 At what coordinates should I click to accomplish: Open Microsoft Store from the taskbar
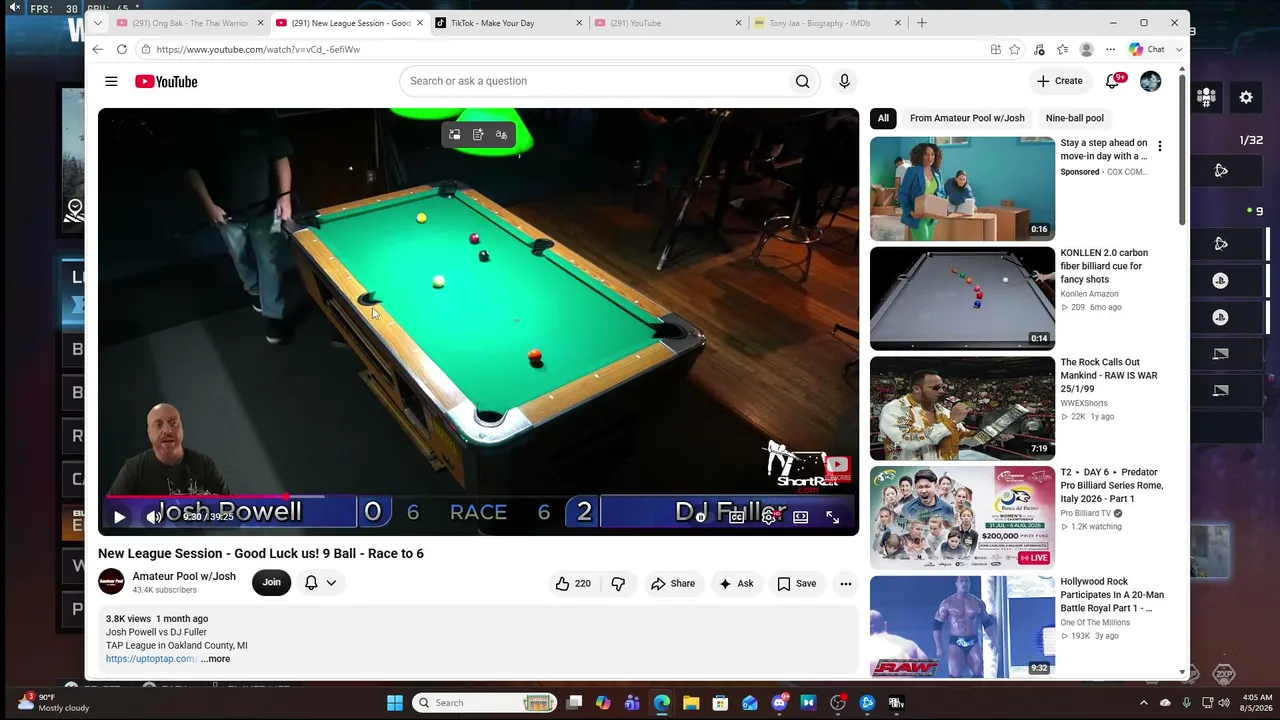click(720, 703)
